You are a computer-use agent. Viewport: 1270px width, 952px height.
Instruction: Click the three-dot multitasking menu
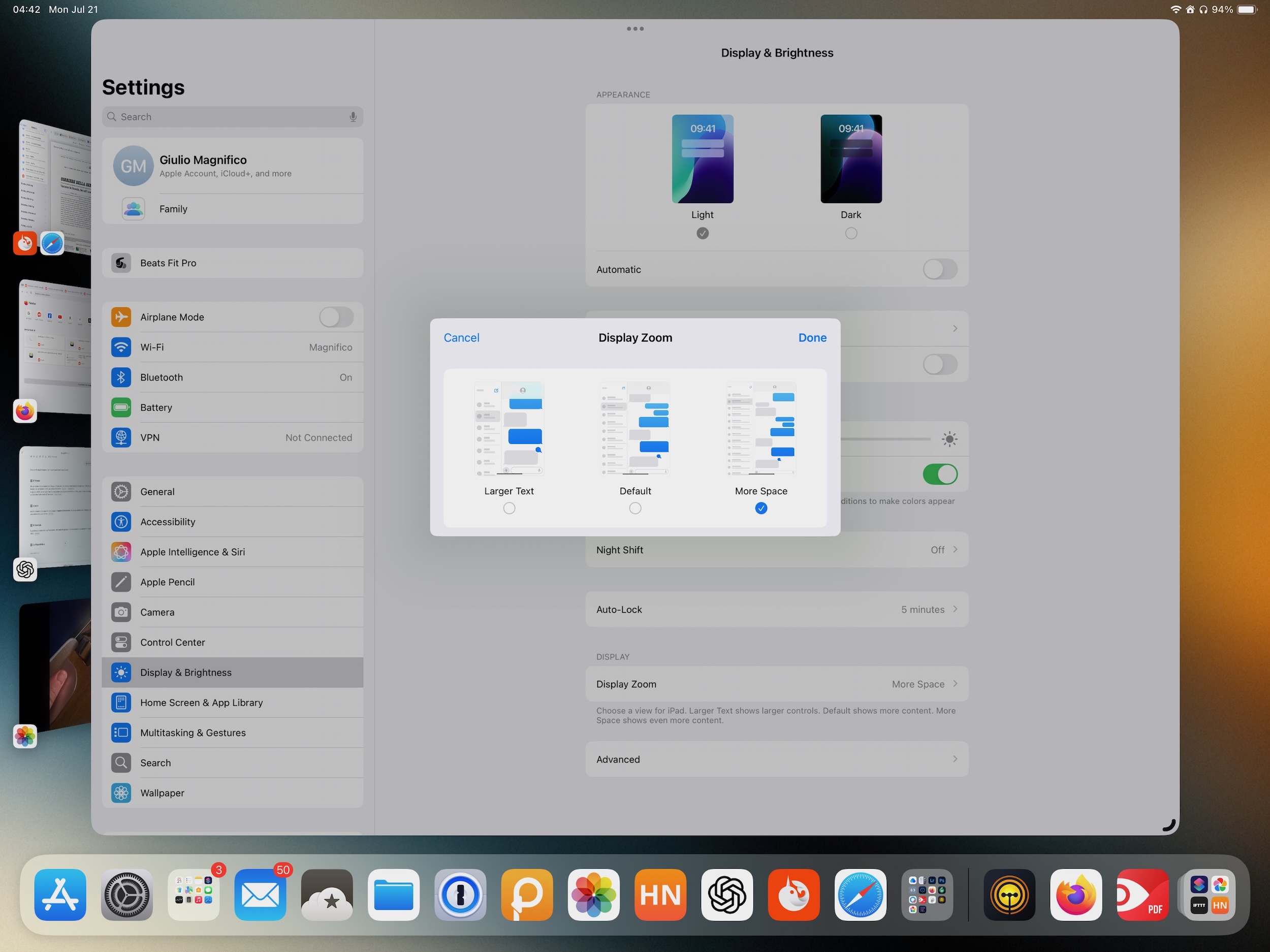click(635, 29)
